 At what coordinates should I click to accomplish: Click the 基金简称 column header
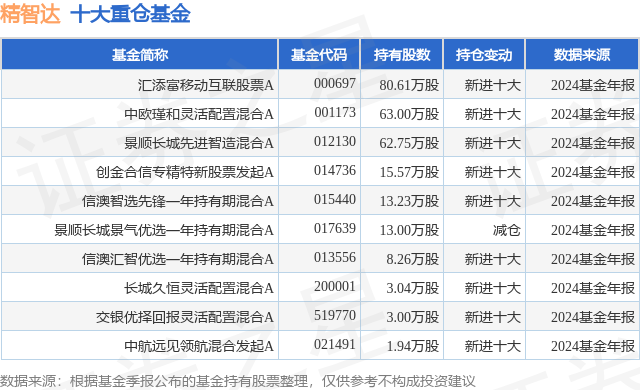click(140, 55)
